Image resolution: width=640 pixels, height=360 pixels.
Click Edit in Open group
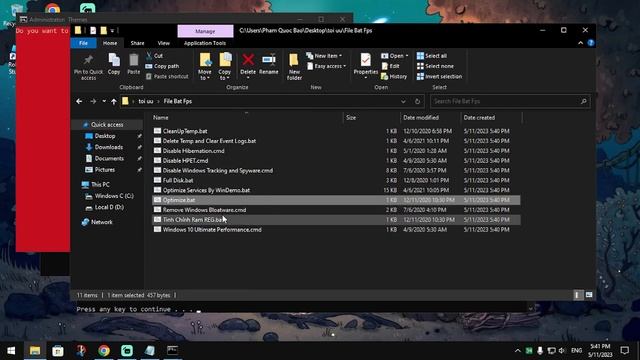click(390, 66)
